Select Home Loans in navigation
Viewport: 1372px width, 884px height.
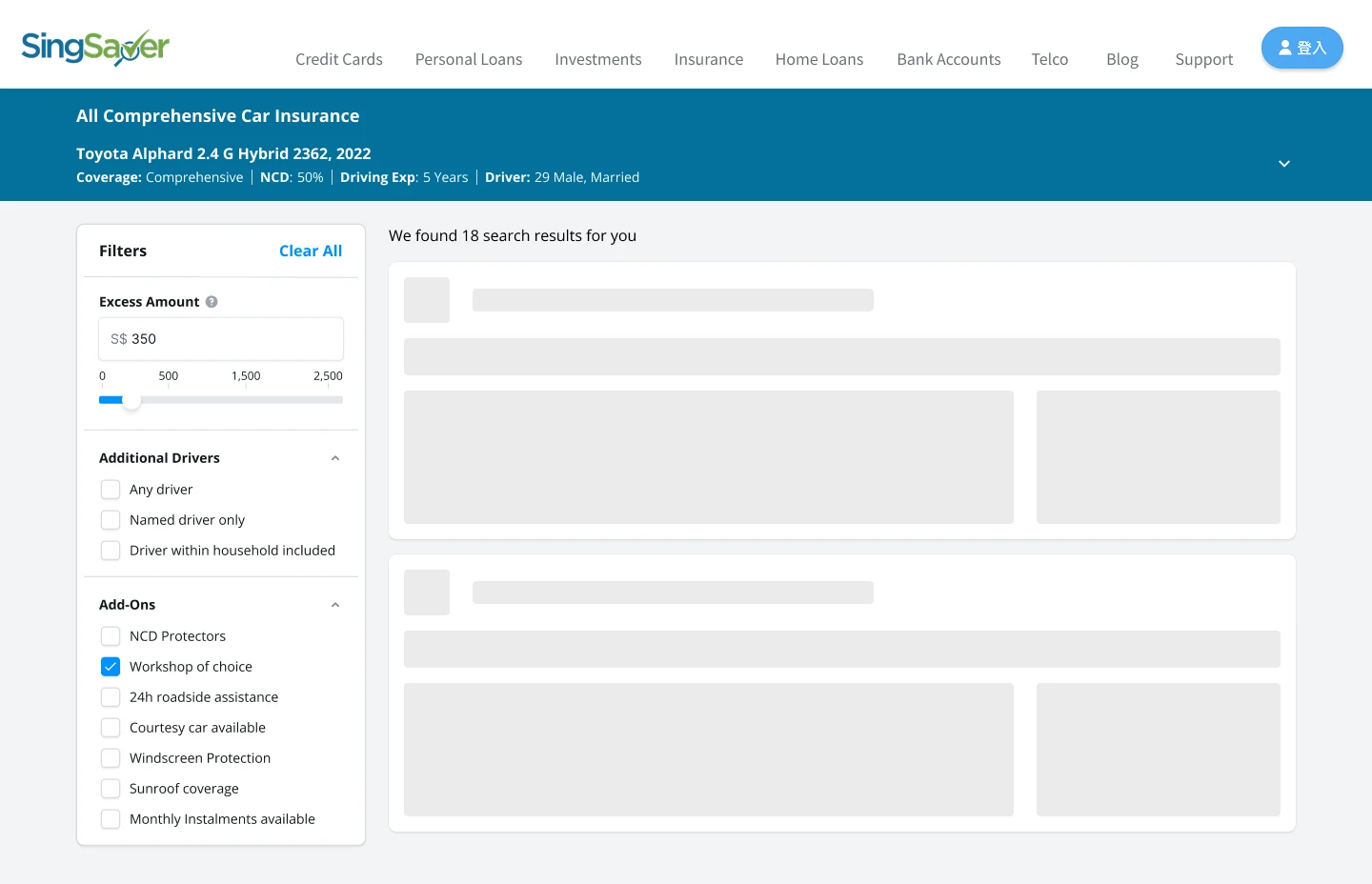[x=819, y=59]
